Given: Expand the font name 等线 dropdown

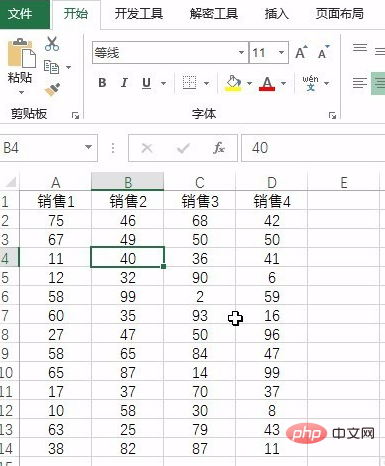Looking at the screenshot, I should coord(241,52).
